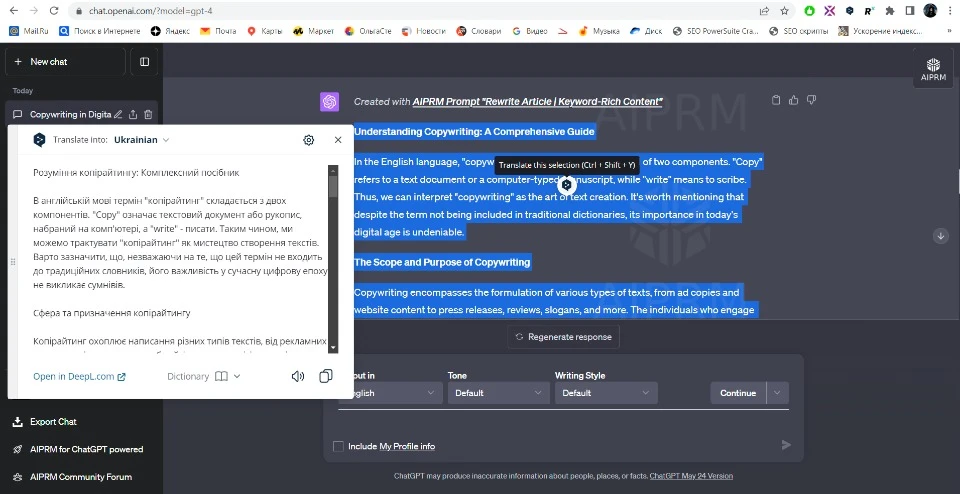Click the thumbs up on response

[794, 100]
